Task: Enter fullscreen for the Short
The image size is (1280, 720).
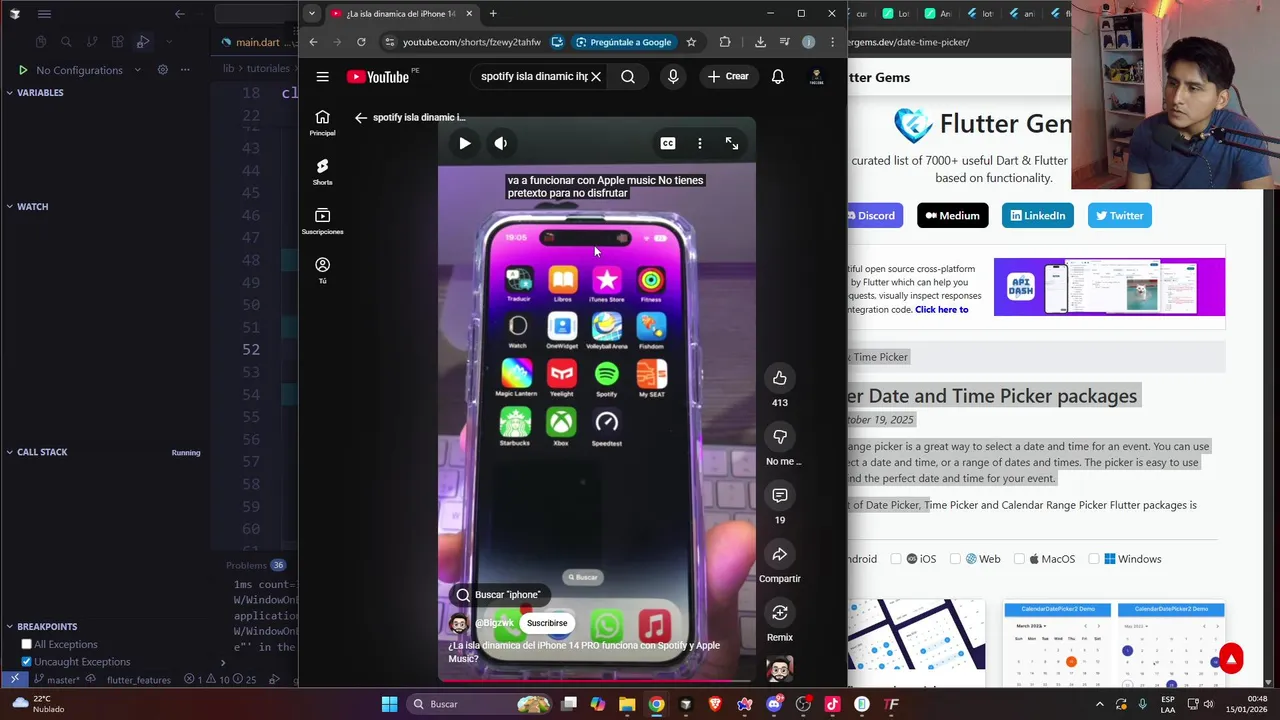Action: pos(732,143)
